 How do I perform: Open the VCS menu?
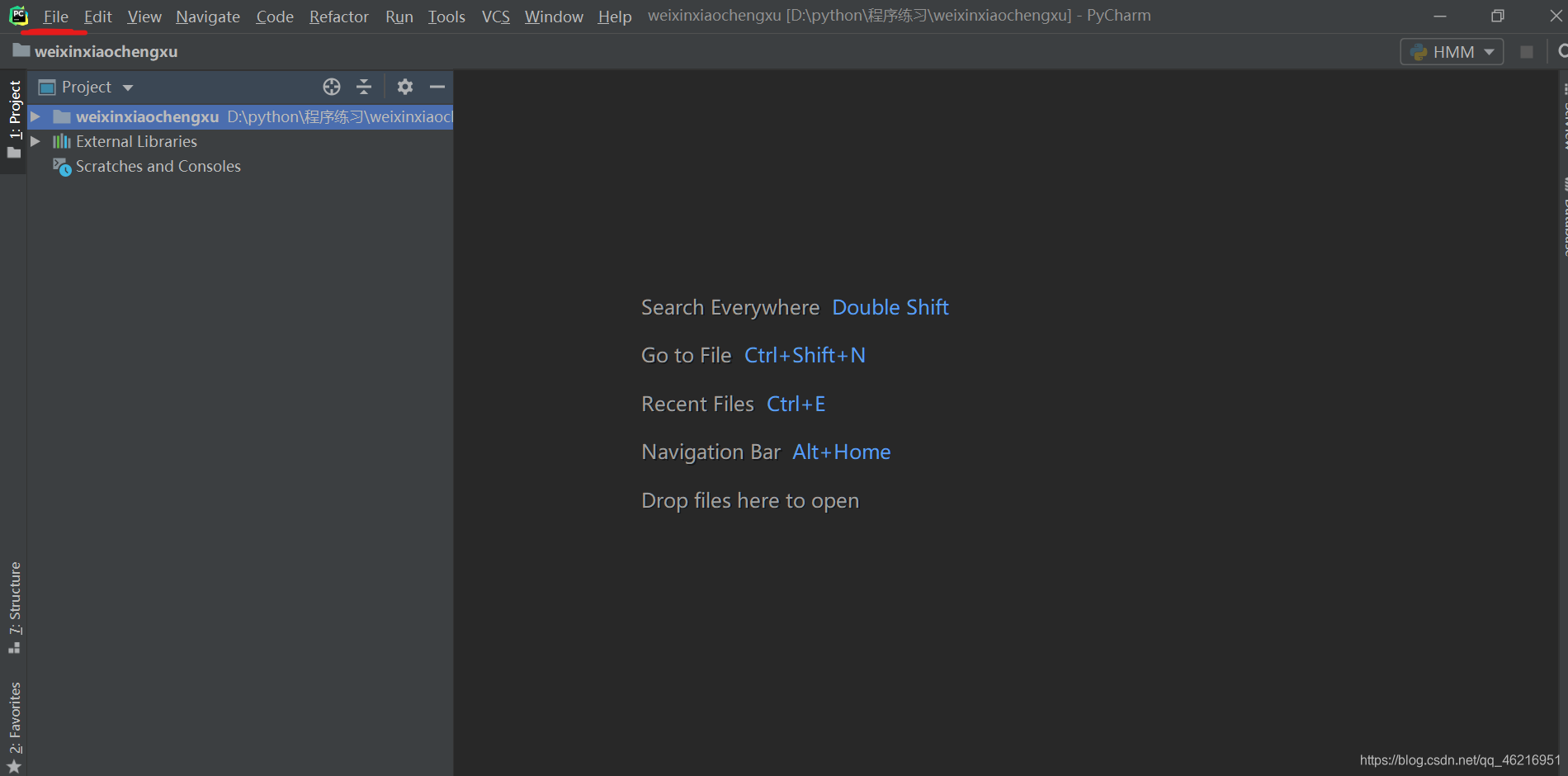point(496,17)
